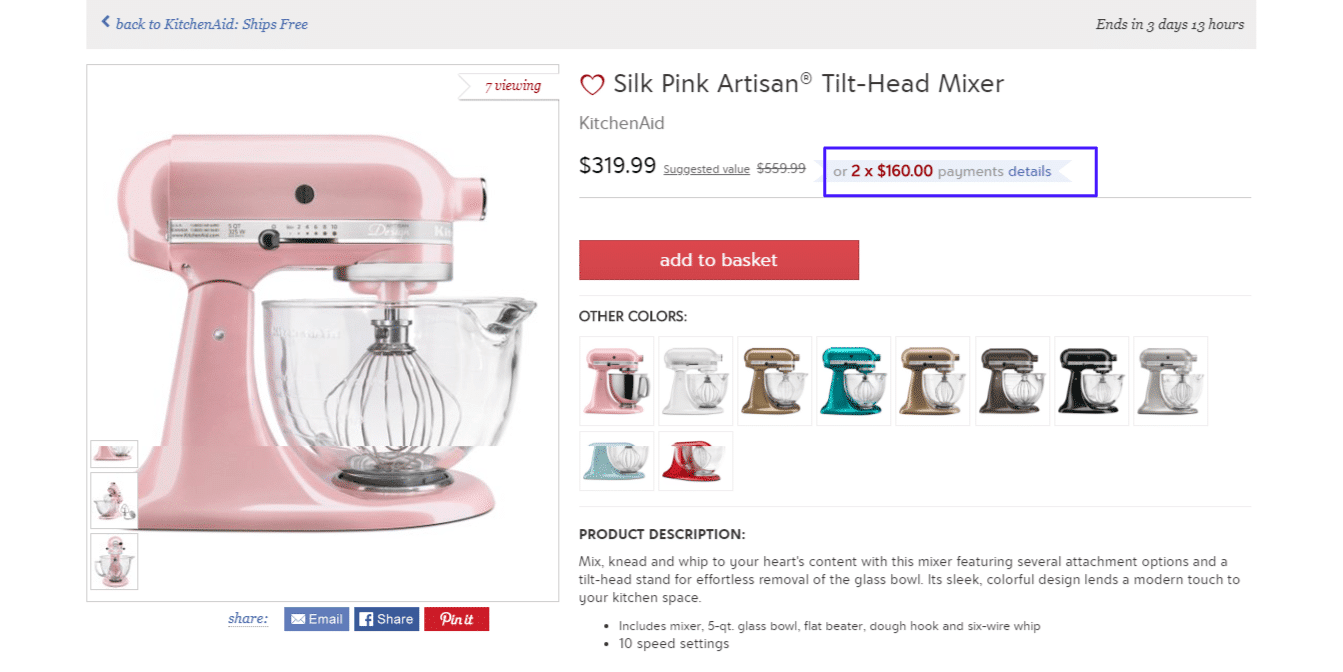Click the KitchenAid brand name
1343x672 pixels.
[x=621, y=124]
